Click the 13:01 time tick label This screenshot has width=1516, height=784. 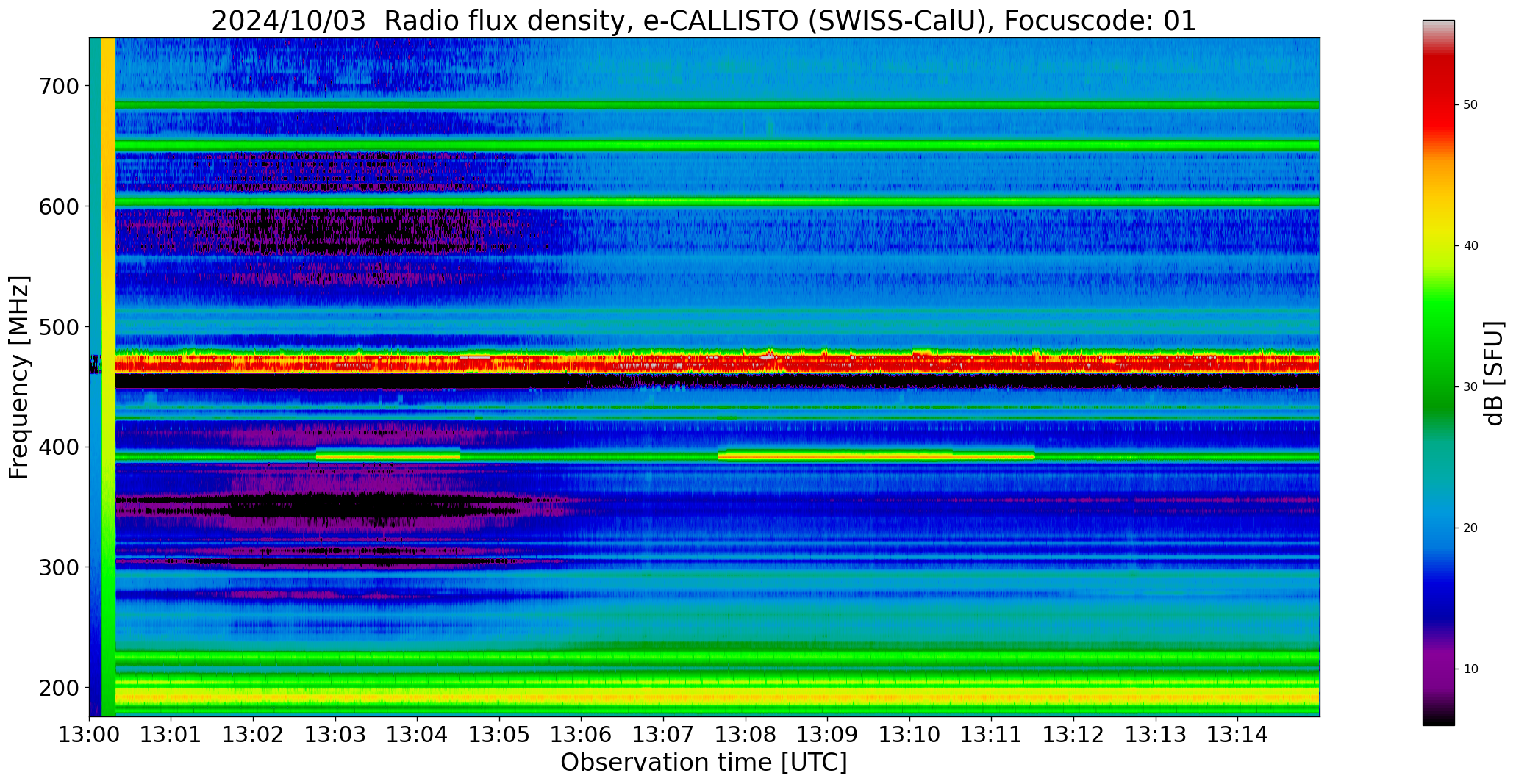[x=171, y=734]
